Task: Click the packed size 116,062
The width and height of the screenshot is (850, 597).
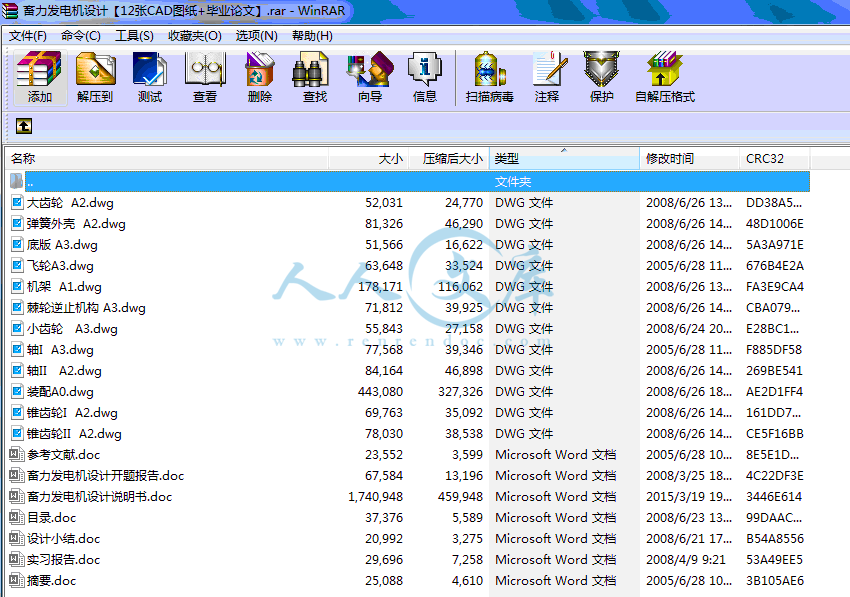Action: coord(460,286)
